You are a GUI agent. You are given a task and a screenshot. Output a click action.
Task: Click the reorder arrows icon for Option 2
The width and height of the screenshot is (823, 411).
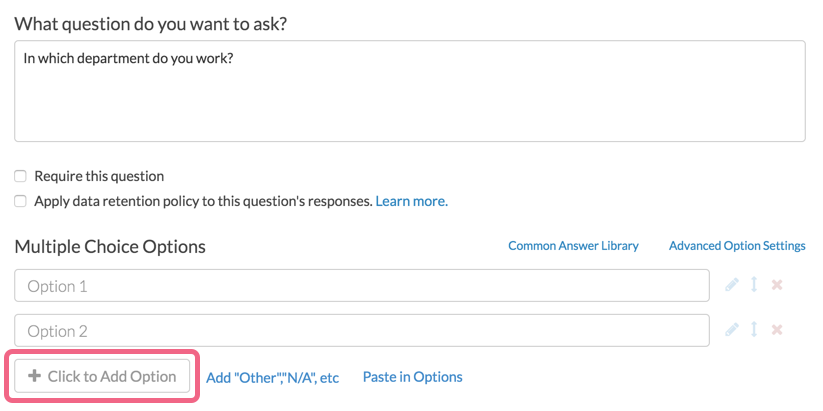coord(754,330)
